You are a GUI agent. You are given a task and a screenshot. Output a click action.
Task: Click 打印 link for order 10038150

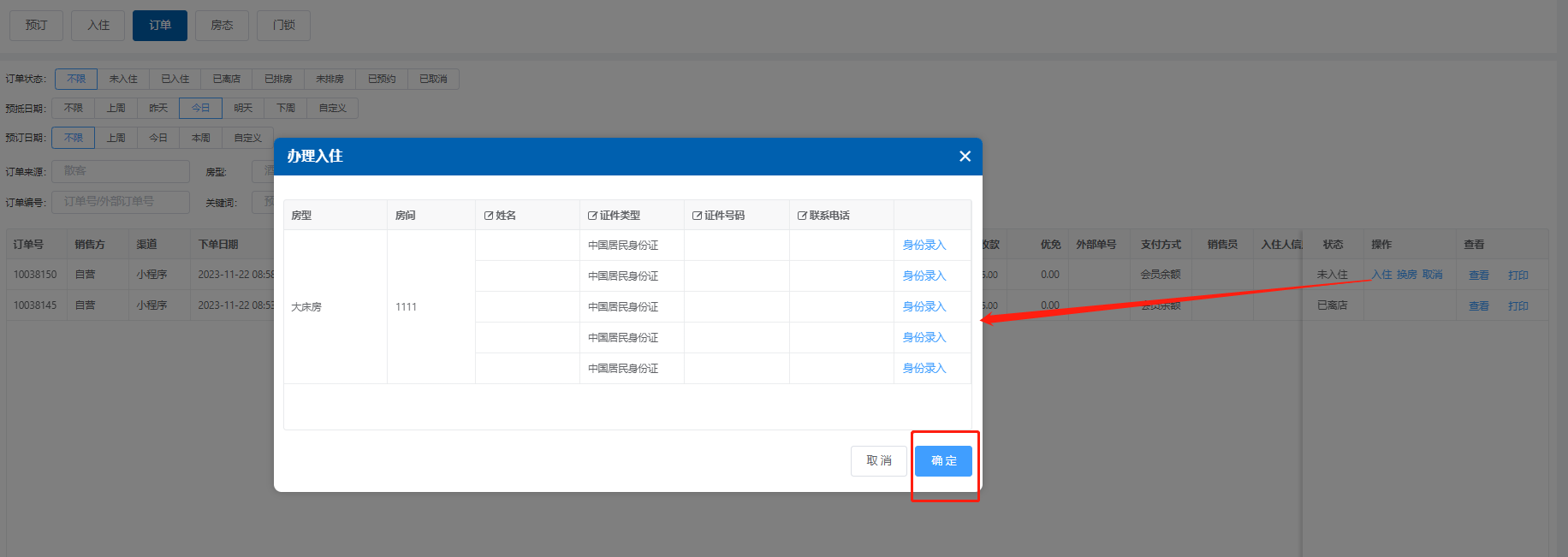[1518, 276]
